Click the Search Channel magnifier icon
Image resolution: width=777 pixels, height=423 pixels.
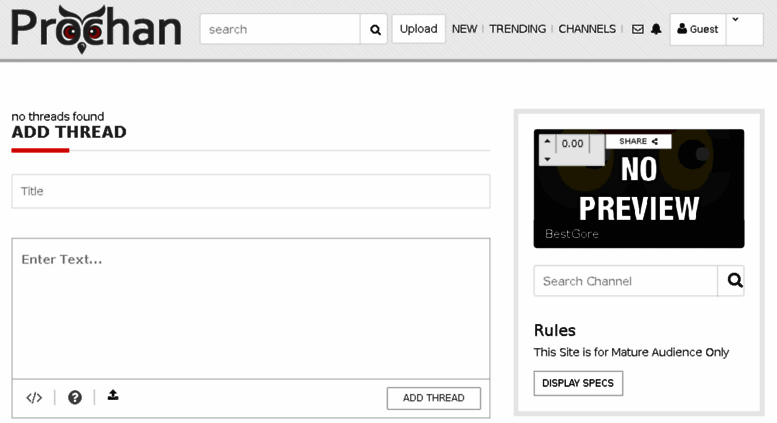tap(735, 281)
